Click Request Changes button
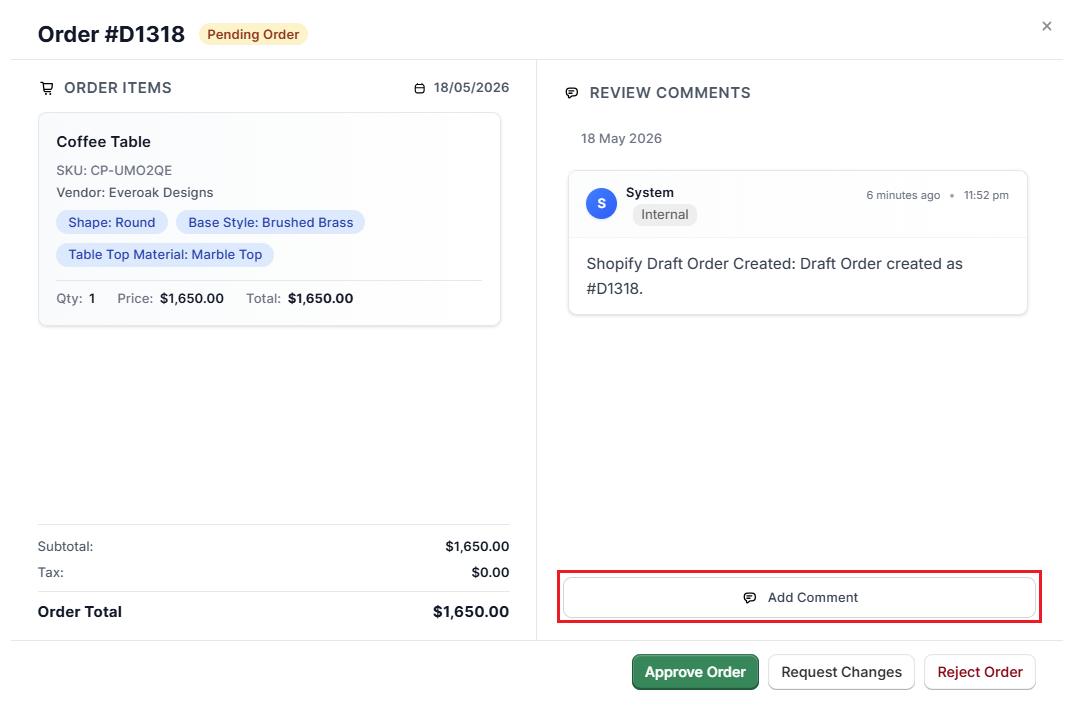The image size is (1074, 714). [841, 672]
